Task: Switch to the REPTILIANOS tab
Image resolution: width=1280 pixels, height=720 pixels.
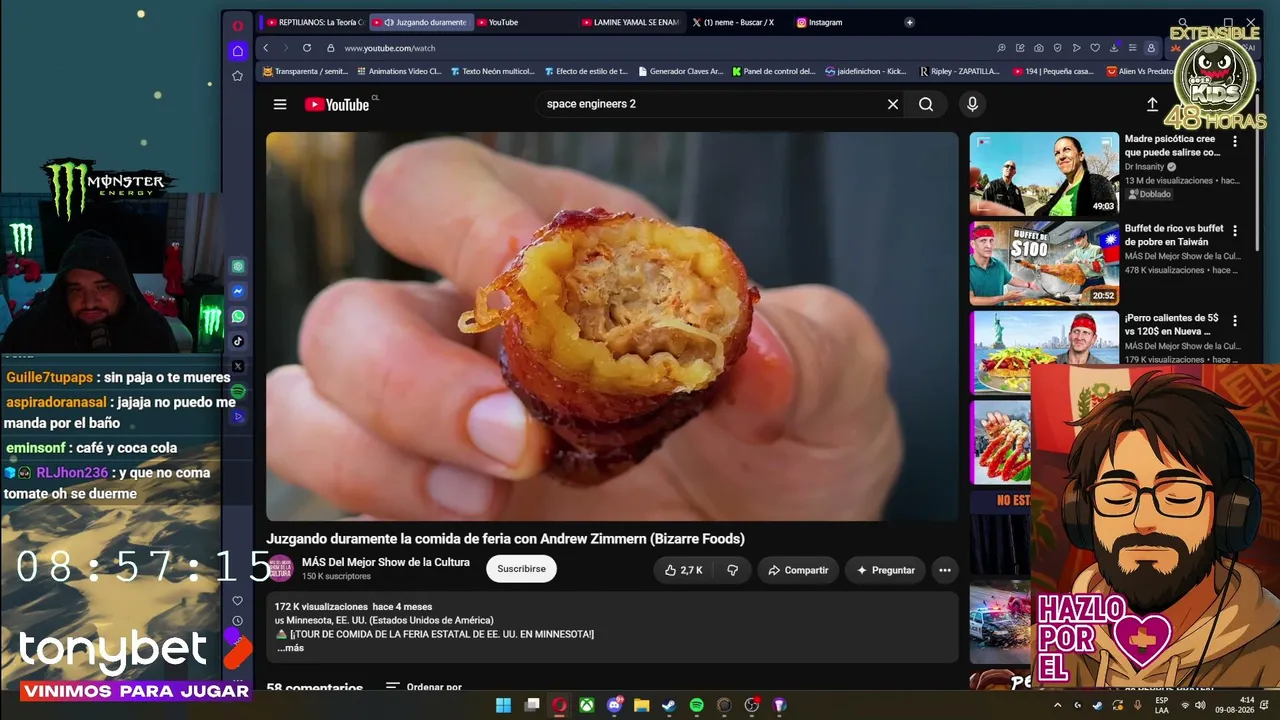Action: (x=314, y=22)
